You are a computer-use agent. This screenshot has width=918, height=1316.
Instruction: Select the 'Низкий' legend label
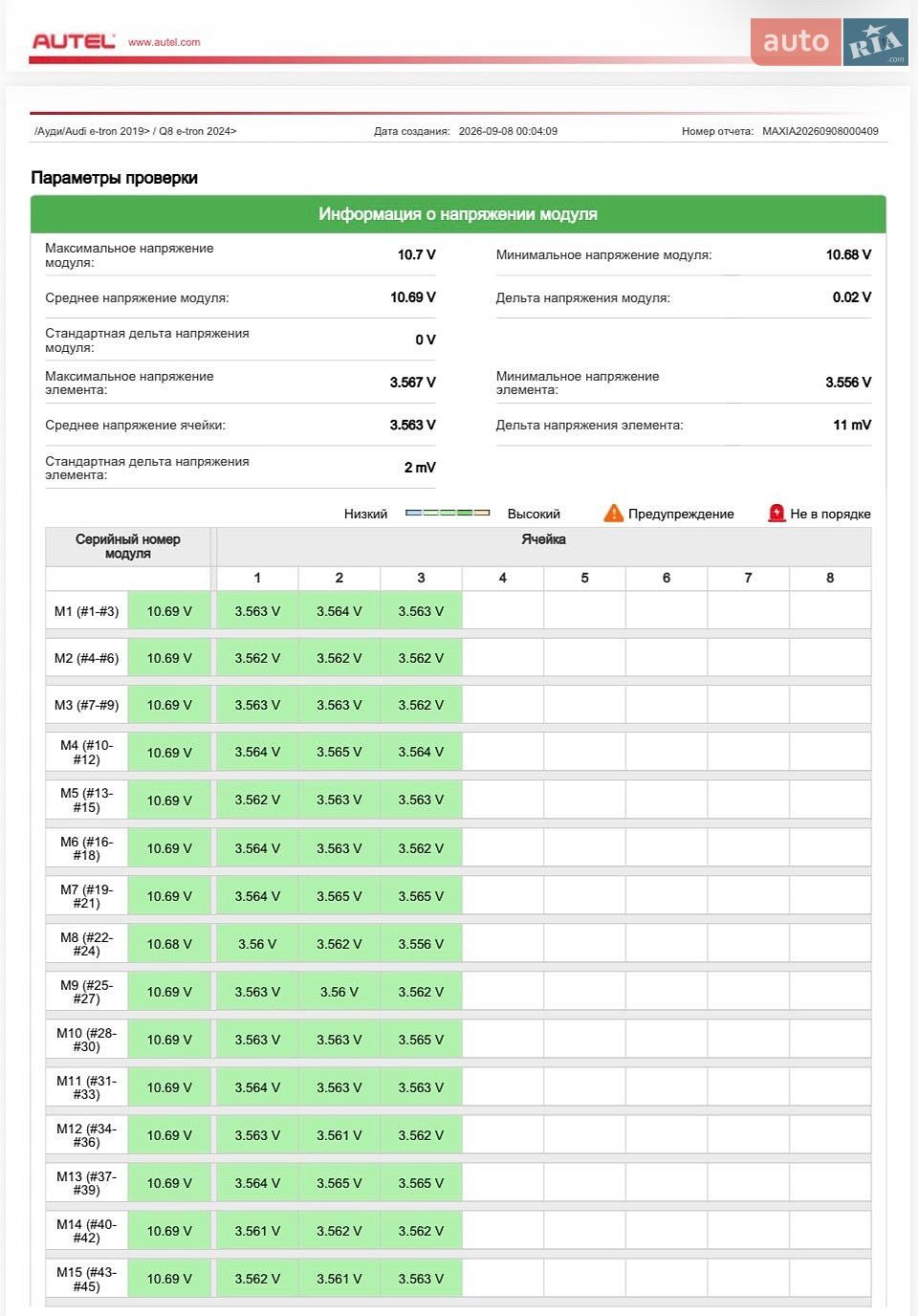pos(366,514)
